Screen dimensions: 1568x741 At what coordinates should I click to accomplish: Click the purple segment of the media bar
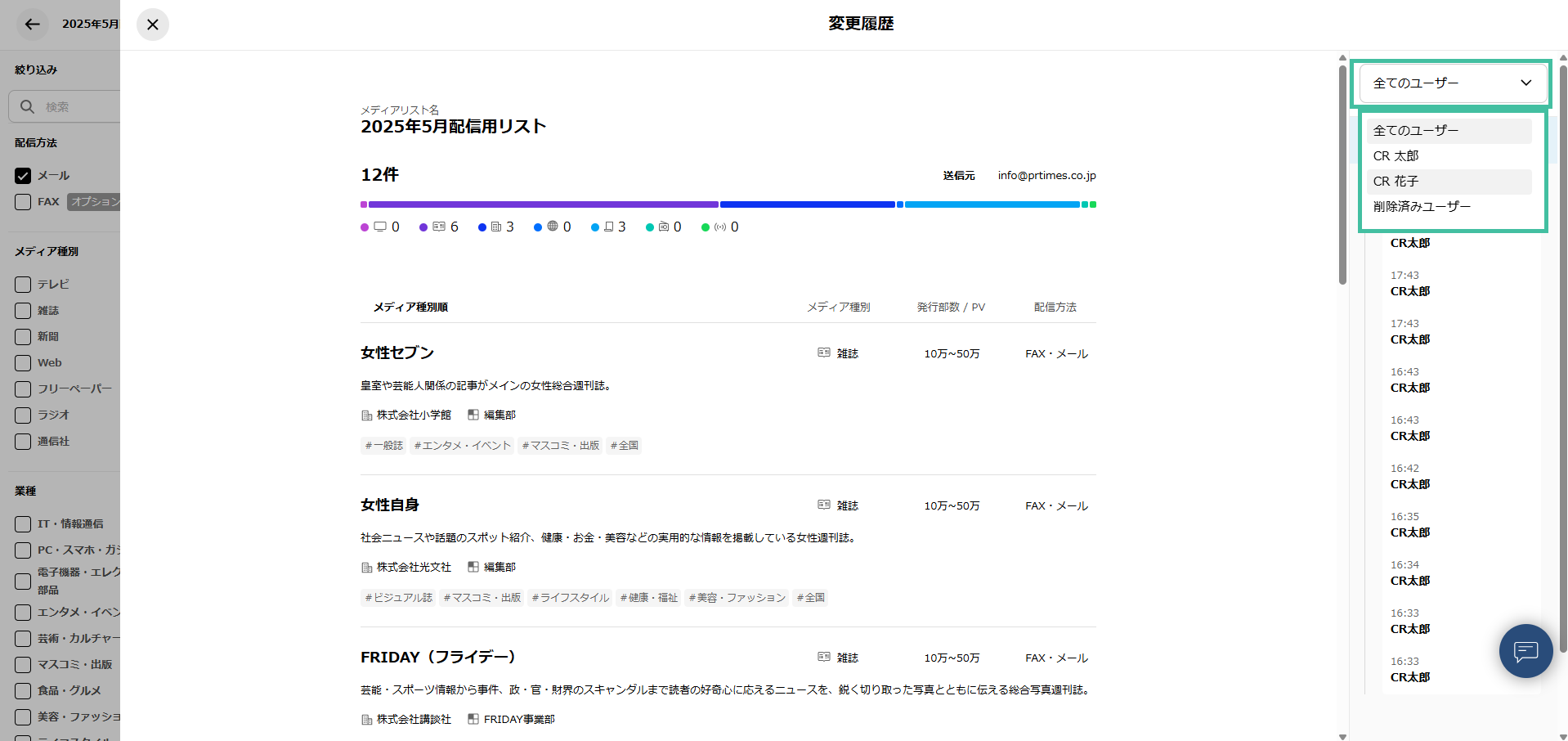(x=542, y=204)
